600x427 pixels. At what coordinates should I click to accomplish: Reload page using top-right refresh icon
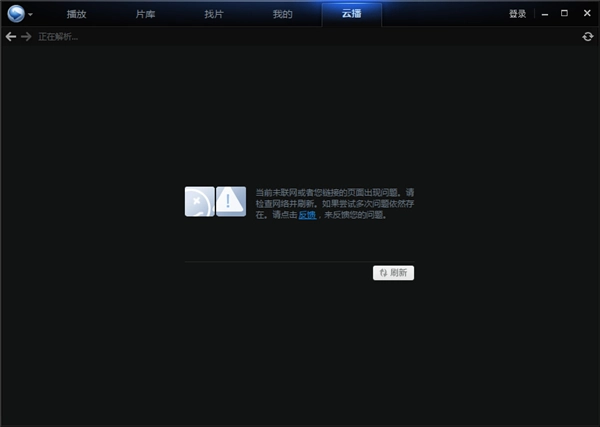click(588, 37)
